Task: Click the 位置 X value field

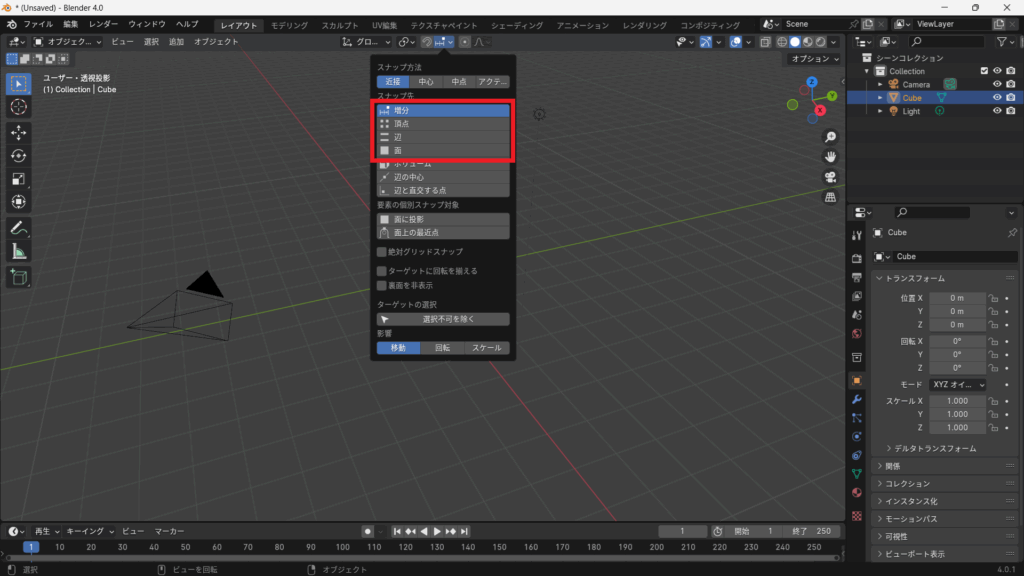Action: [x=955, y=298]
